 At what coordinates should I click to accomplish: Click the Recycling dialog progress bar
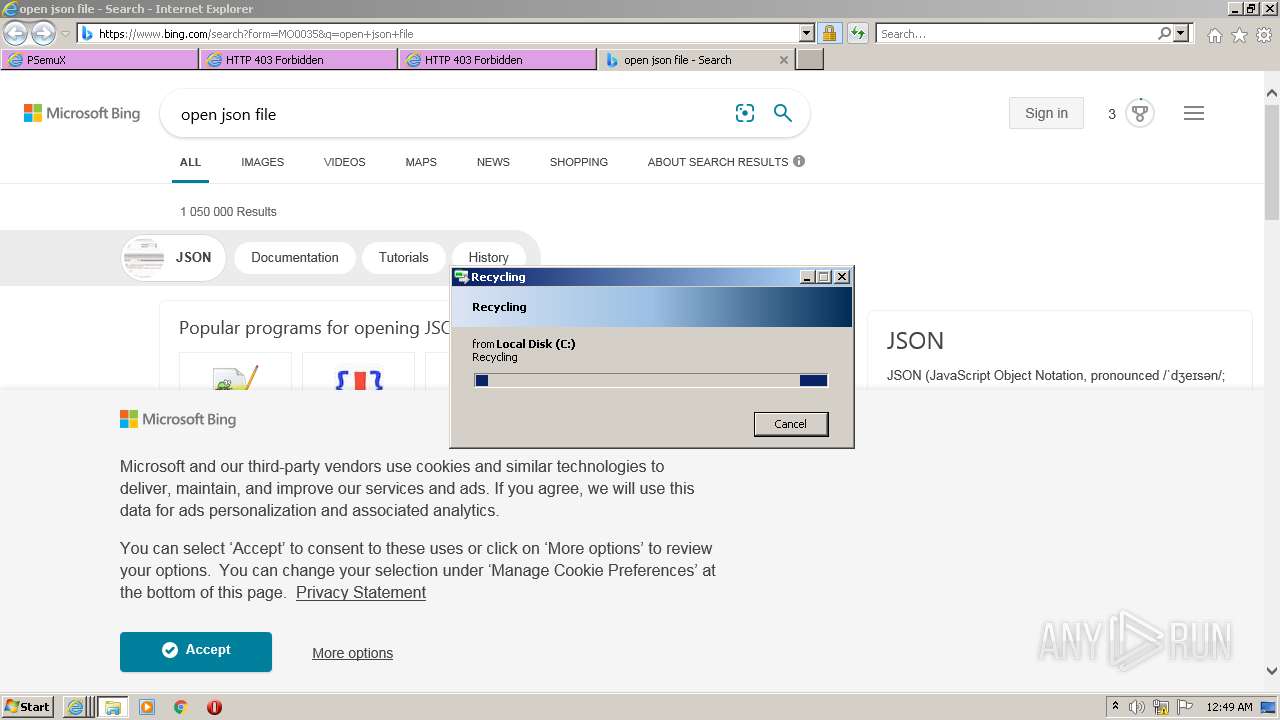pyautogui.click(x=651, y=380)
